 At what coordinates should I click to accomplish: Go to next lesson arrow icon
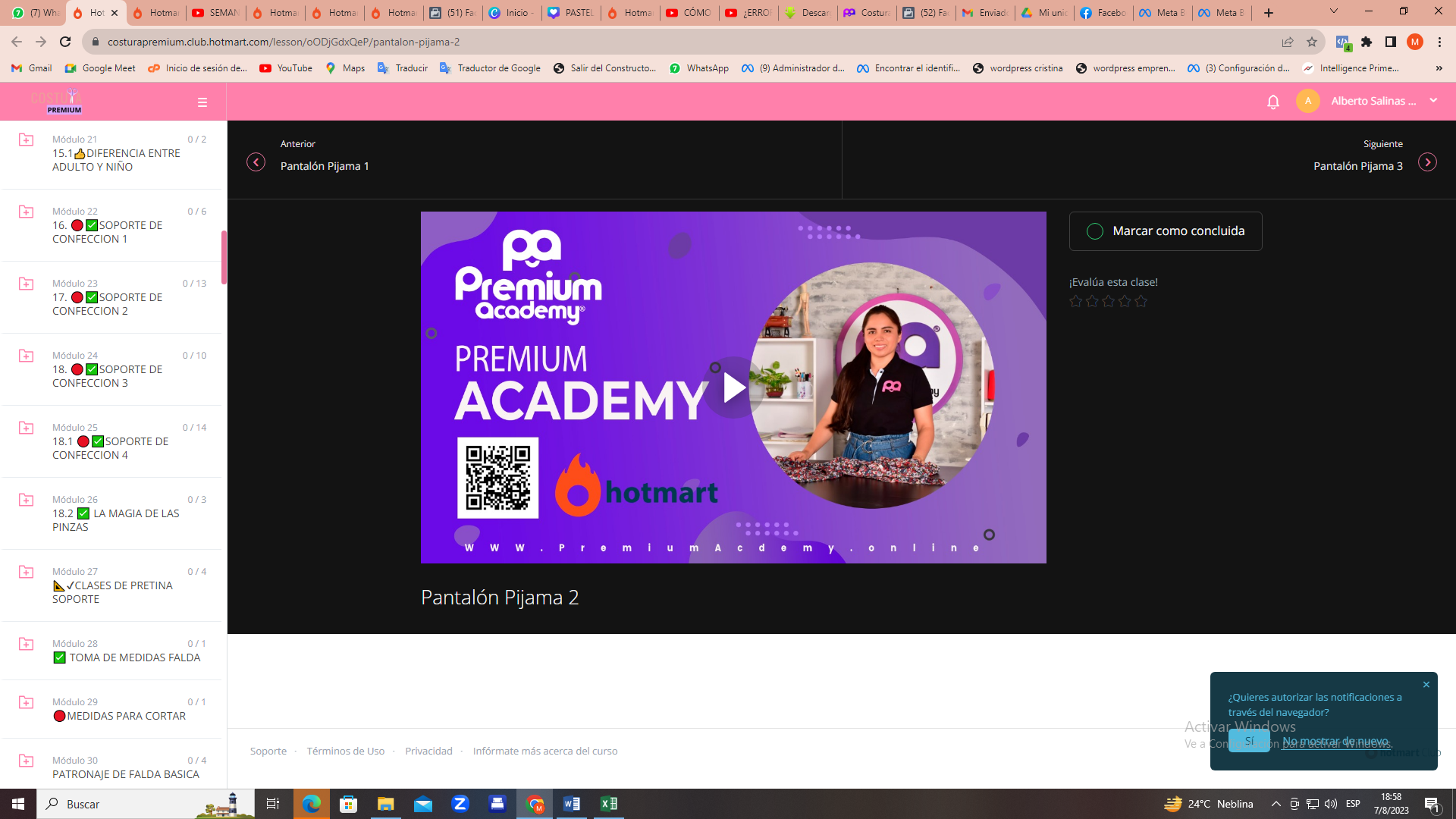point(1427,162)
